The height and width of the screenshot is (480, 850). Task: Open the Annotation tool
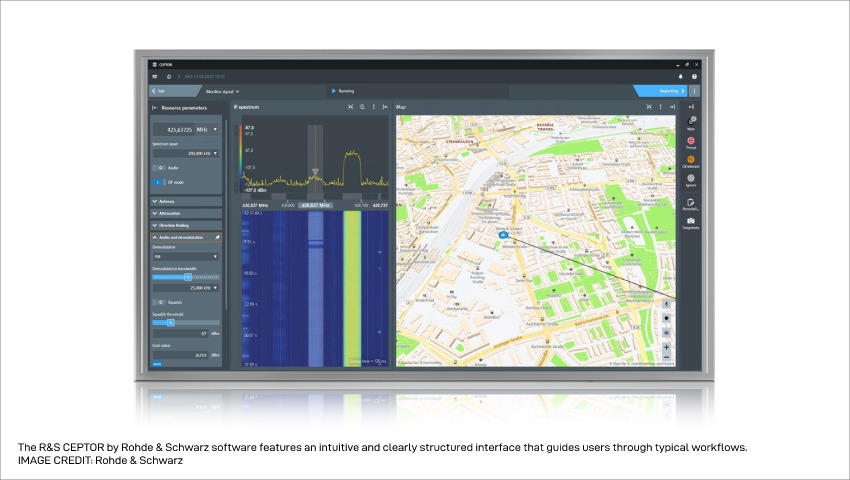(x=691, y=204)
